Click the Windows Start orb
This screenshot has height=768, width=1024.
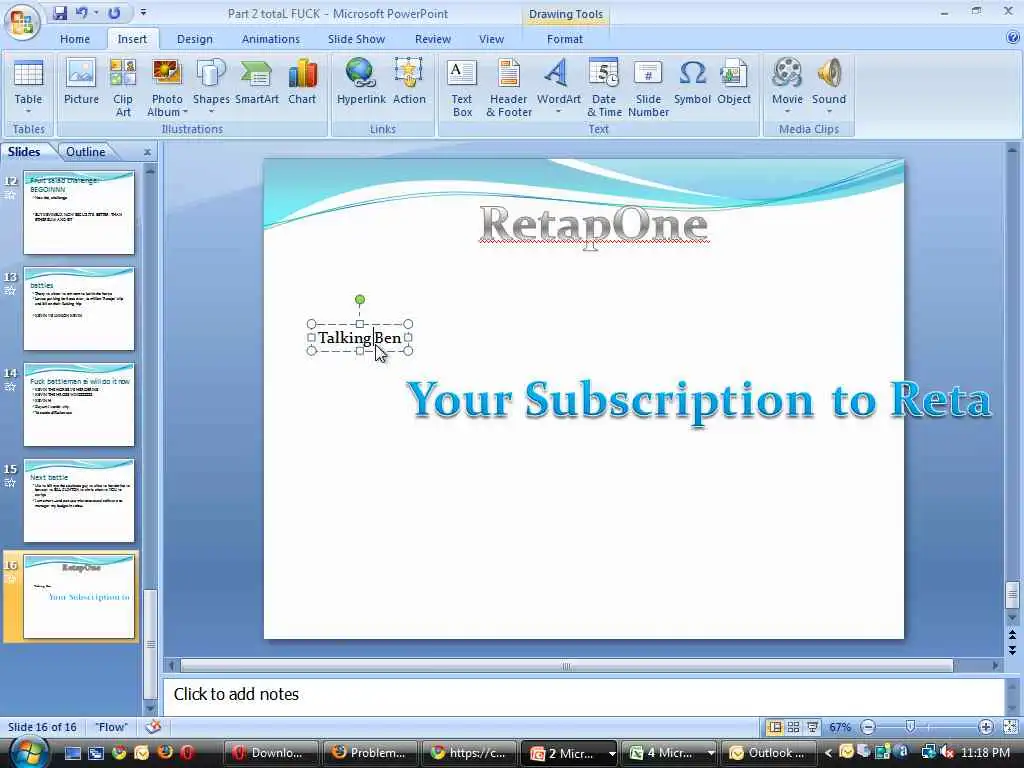click(x=27, y=752)
